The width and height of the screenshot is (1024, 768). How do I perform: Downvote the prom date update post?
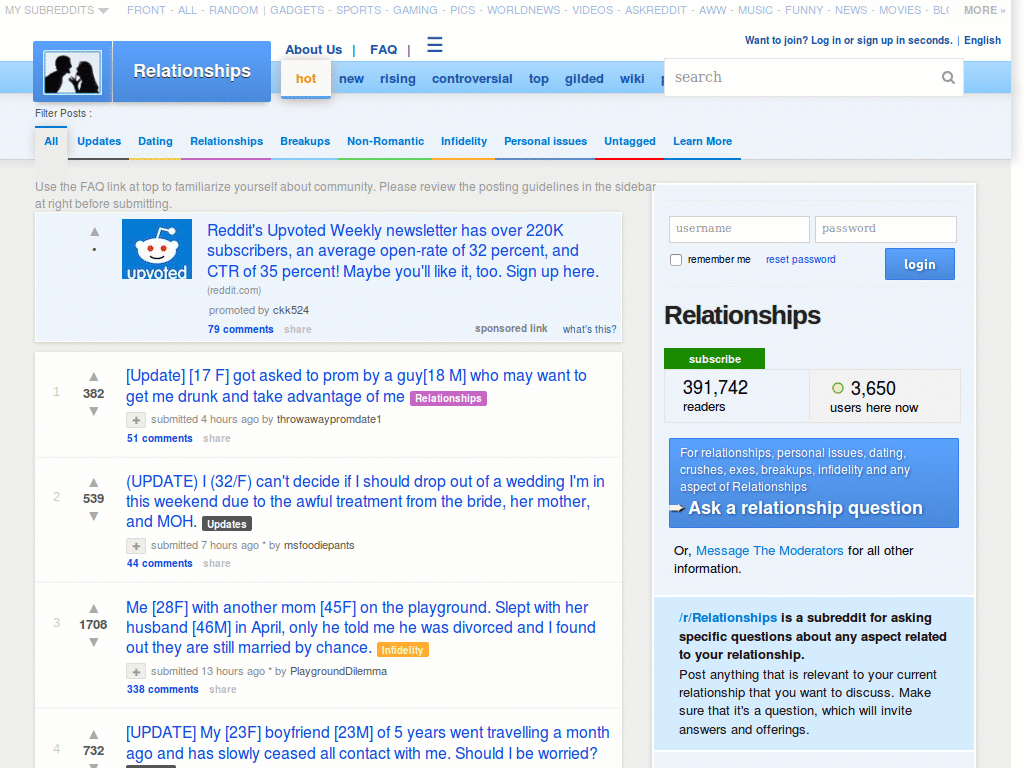94,411
